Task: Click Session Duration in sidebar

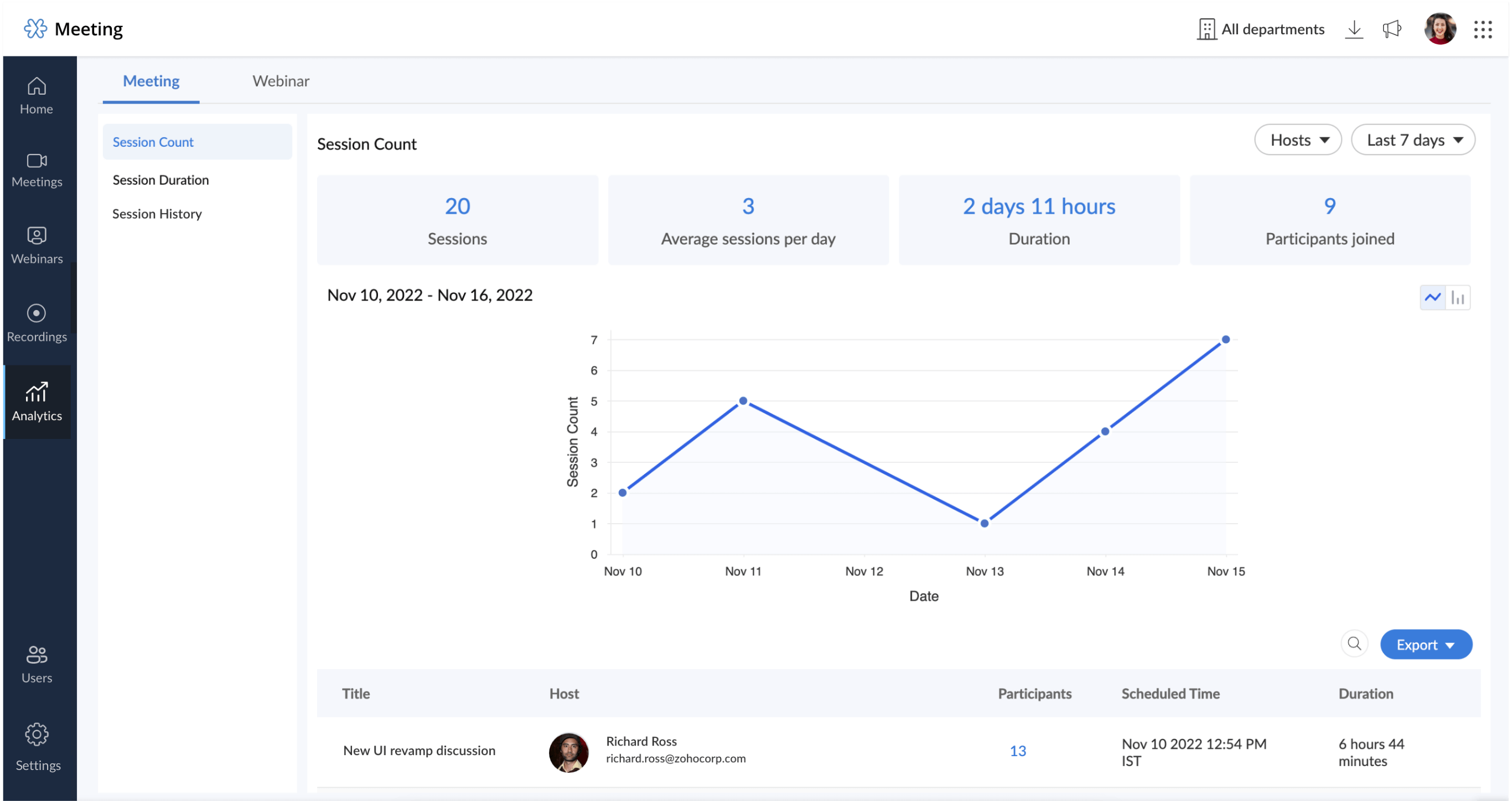Action: click(160, 179)
